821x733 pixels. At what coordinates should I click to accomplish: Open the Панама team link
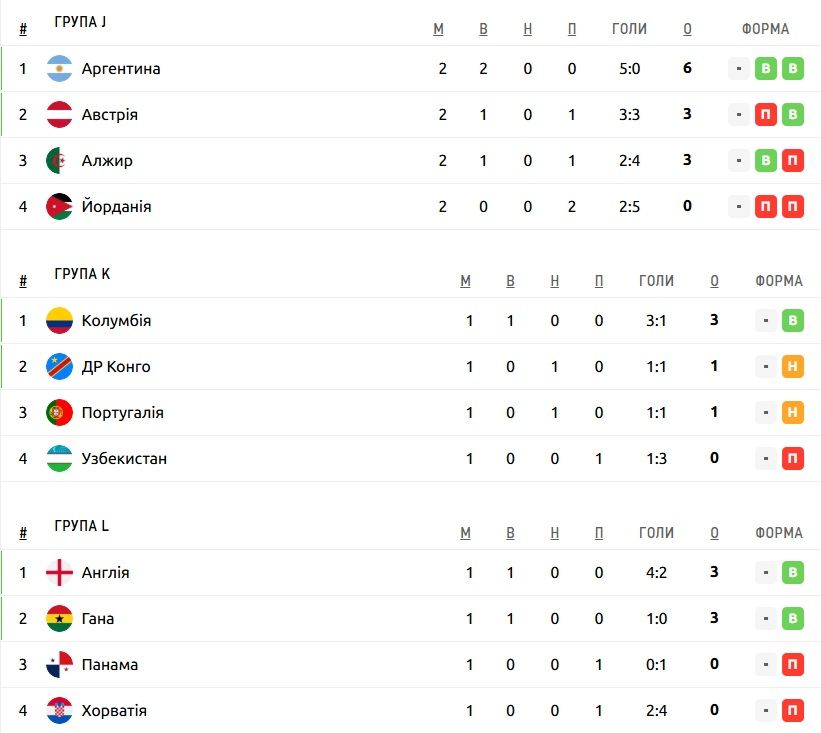click(110, 665)
